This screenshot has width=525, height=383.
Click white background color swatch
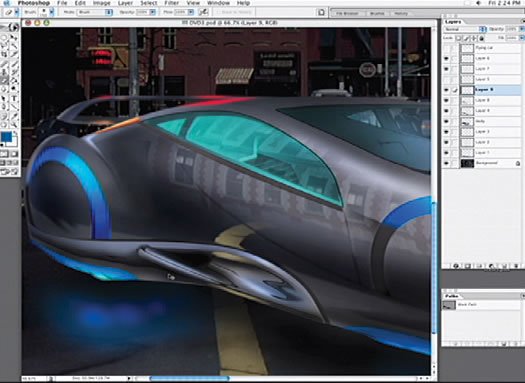[x=14, y=142]
